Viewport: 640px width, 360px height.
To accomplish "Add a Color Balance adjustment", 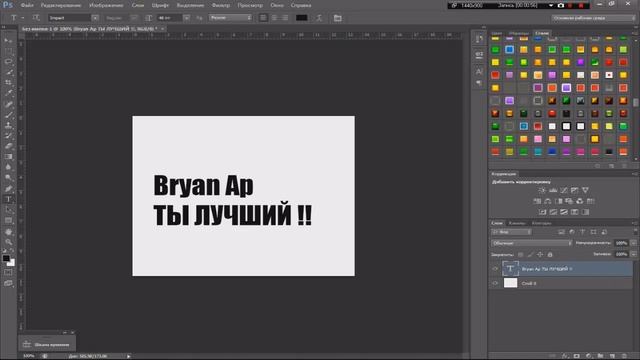I will (x=548, y=201).
